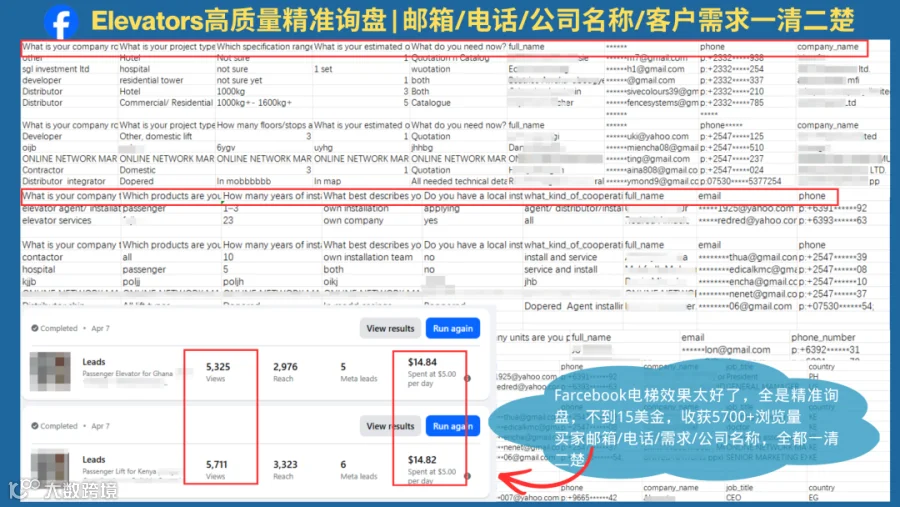Select the 5,711 Views figure
Screen dimensions: 900x507
pos(217,464)
